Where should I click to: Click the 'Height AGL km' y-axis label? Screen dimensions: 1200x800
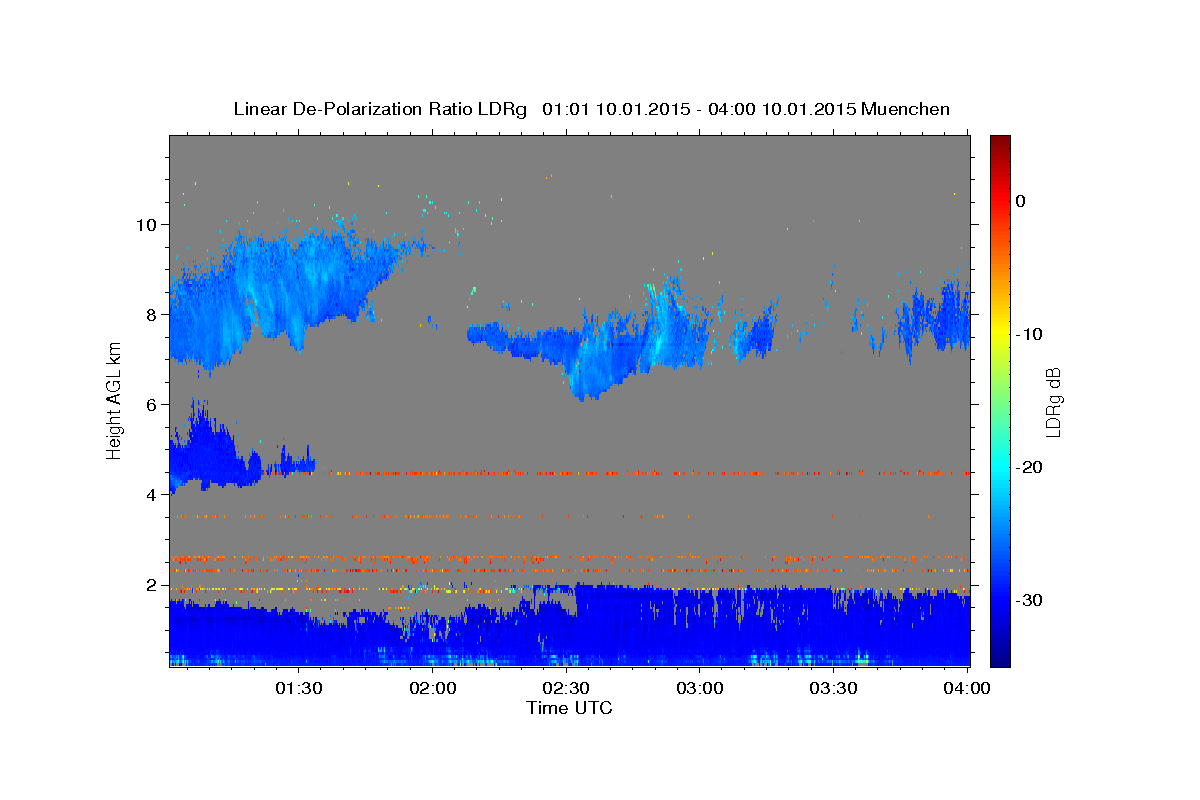click(114, 401)
